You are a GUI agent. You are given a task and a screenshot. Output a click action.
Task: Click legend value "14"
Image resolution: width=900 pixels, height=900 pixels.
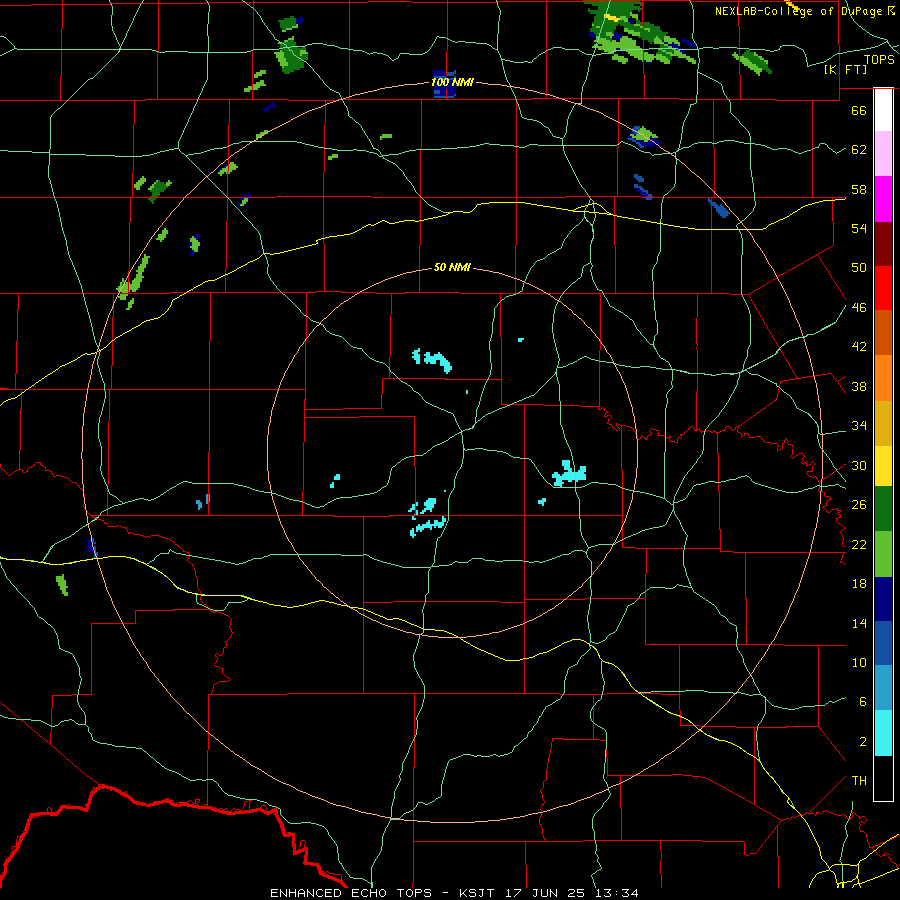[859, 623]
